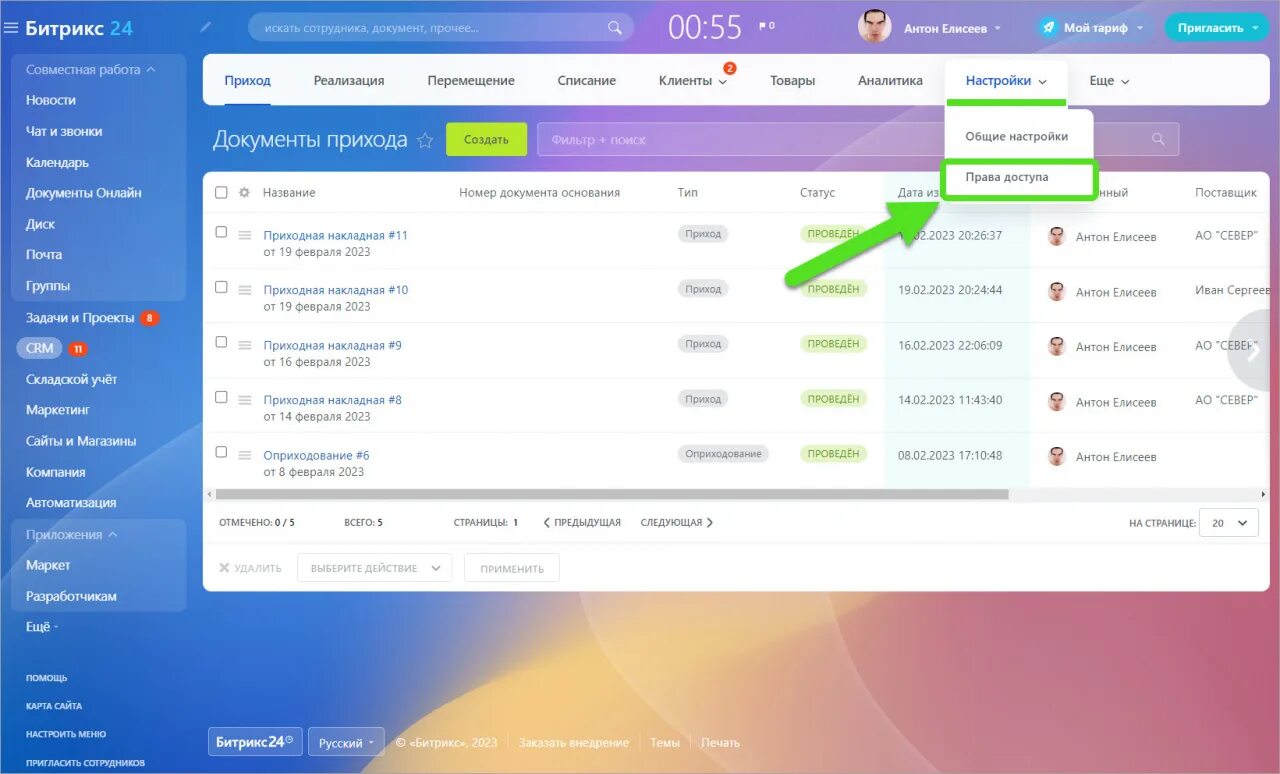Image resolution: width=1280 pixels, height=774 pixels.
Task: Select checkbox for Приходная накладная #11
Action: pyautogui.click(x=222, y=232)
